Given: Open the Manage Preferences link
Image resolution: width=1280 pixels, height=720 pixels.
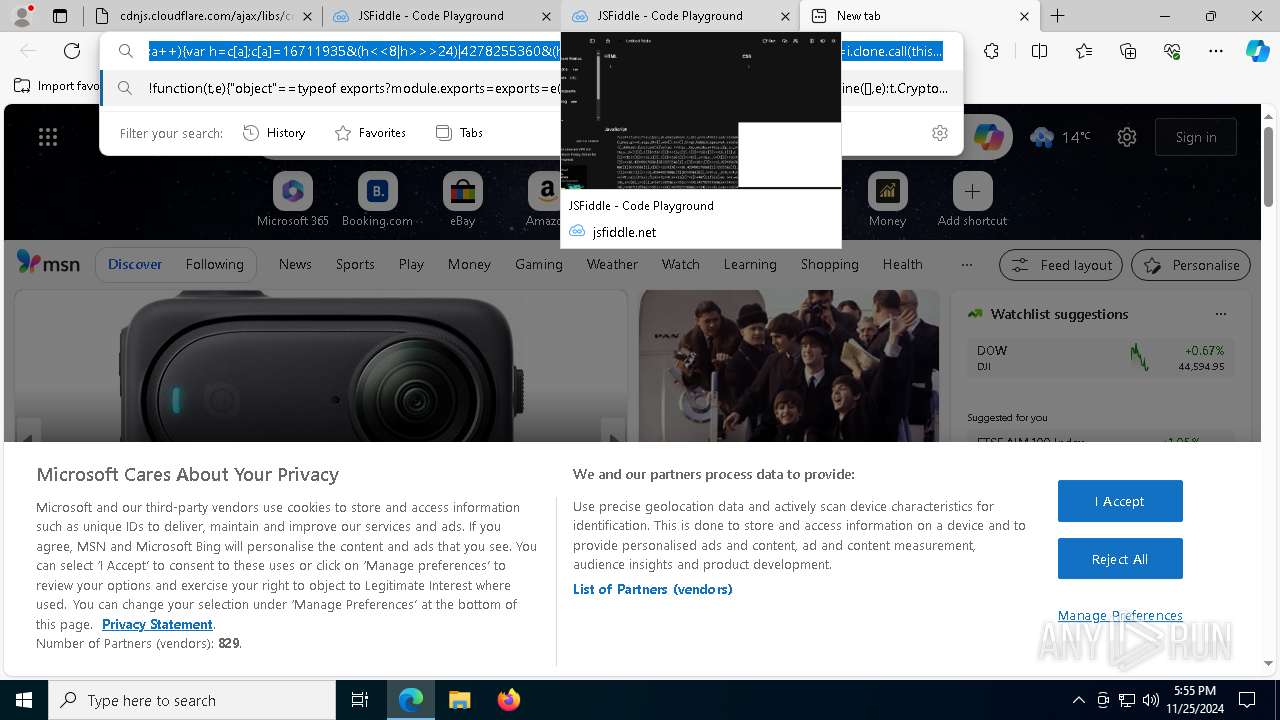Looking at the screenshot, I should [1120, 615].
